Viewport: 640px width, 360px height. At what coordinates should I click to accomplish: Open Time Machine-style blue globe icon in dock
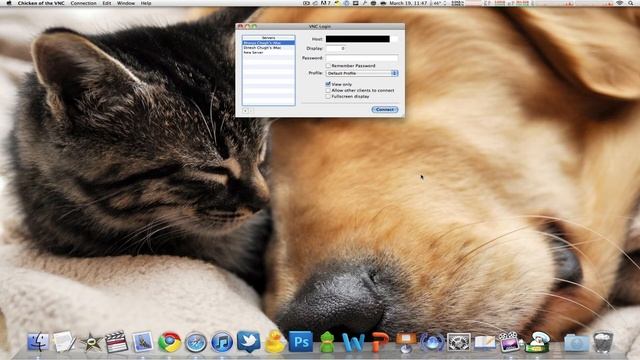[x=432, y=342]
